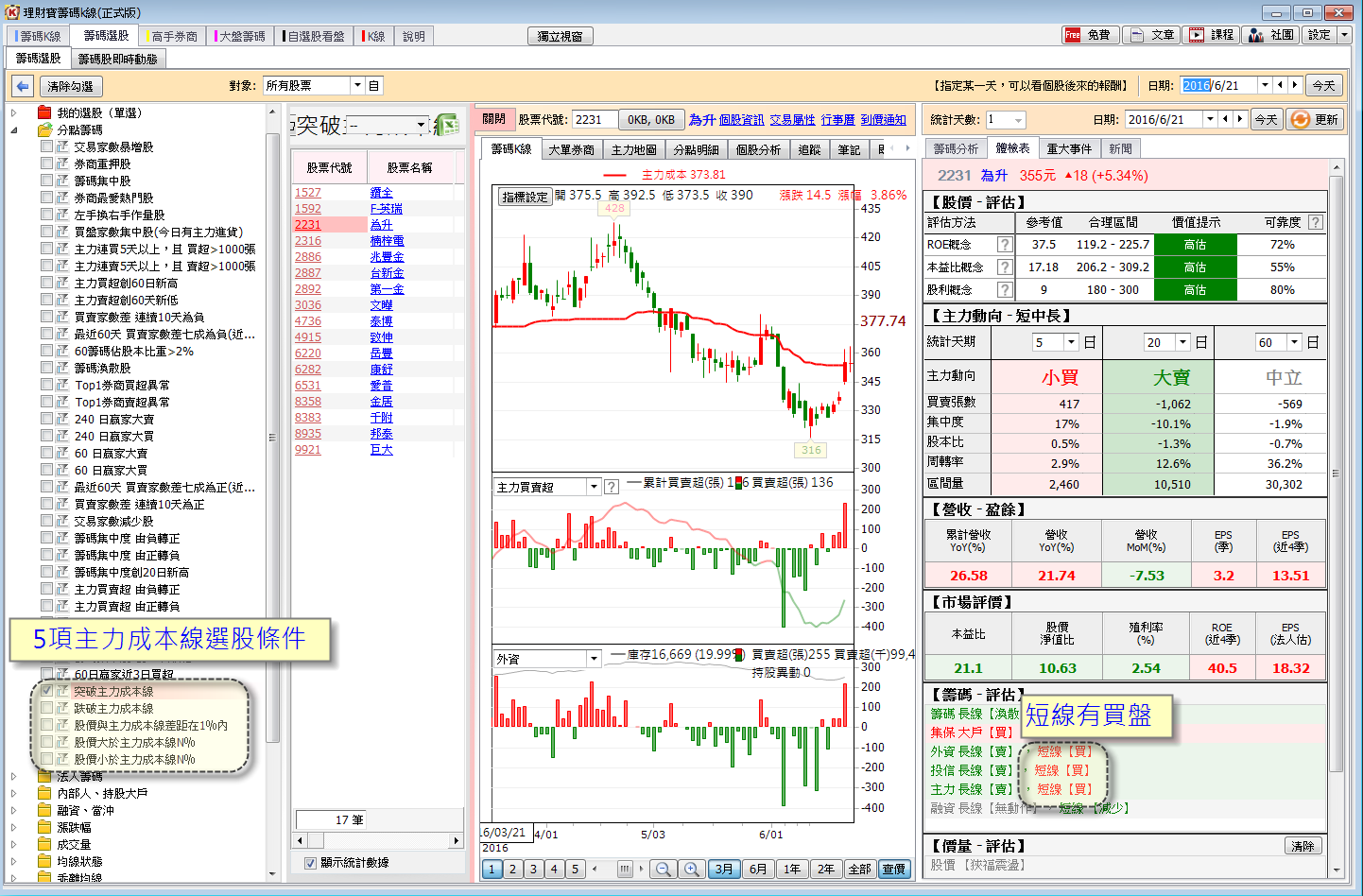Click the horizontal scrollbar under the stock list
Image resolution: width=1363 pixels, height=896 pixels.
[x=377, y=840]
